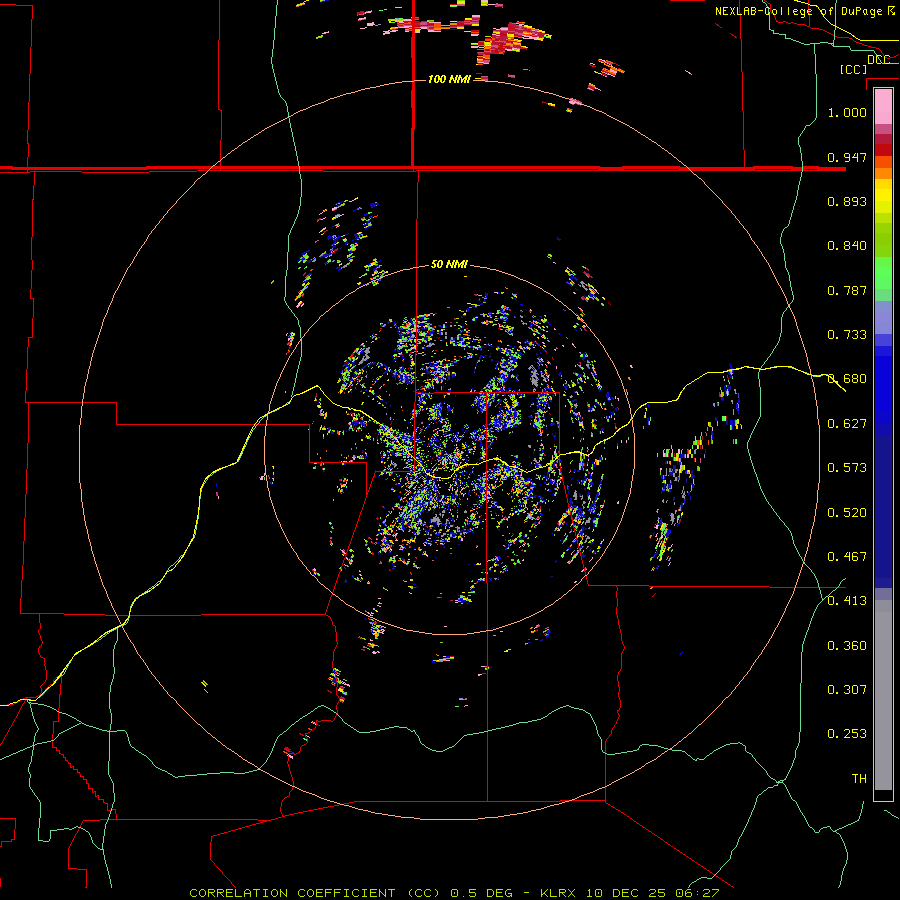Image resolution: width=900 pixels, height=900 pixels.
Task: Click the lavender segment of the color bar
Action: pyautogui.click(x=883, y=317)
